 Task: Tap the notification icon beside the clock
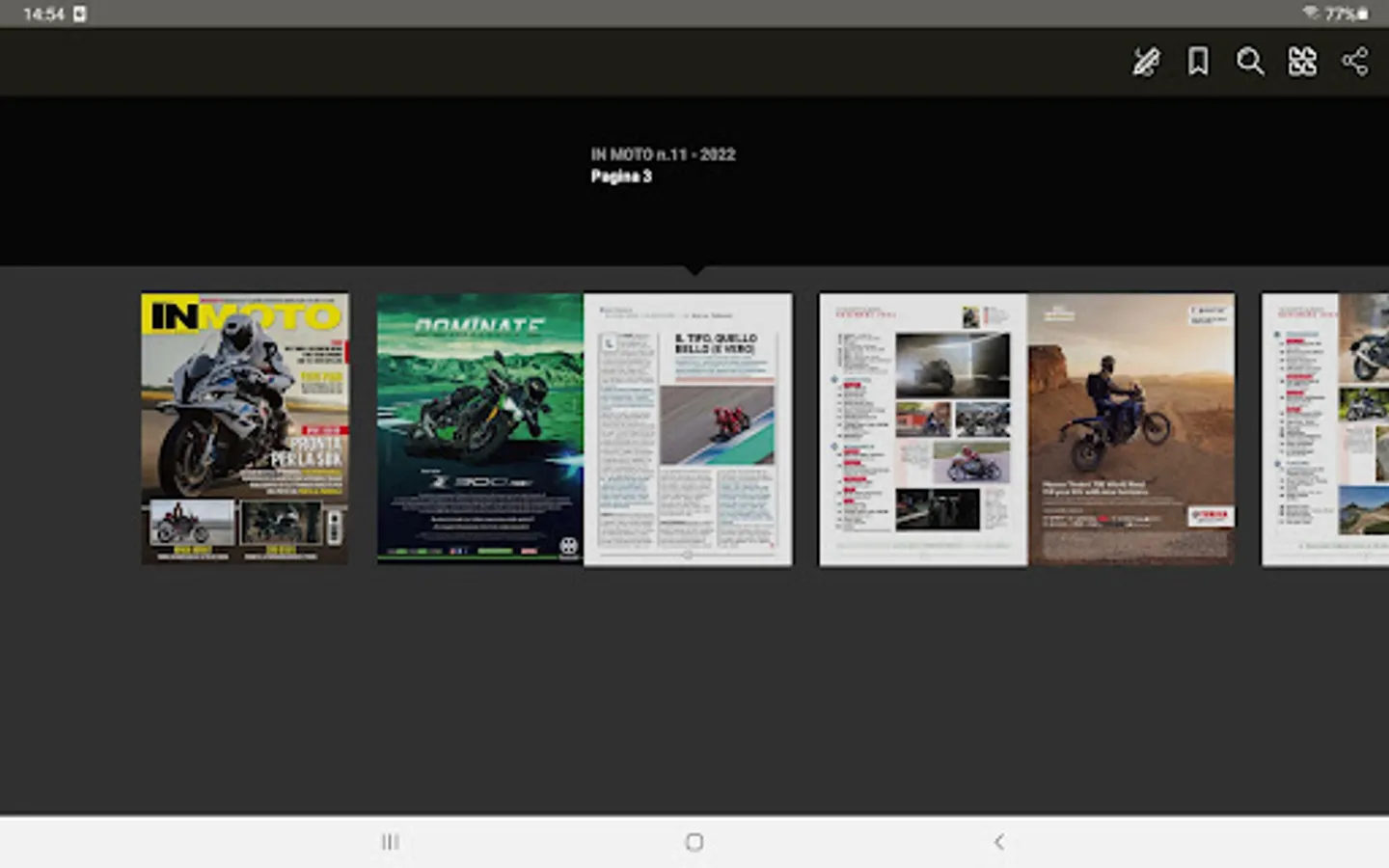click(x=80, y=14)
